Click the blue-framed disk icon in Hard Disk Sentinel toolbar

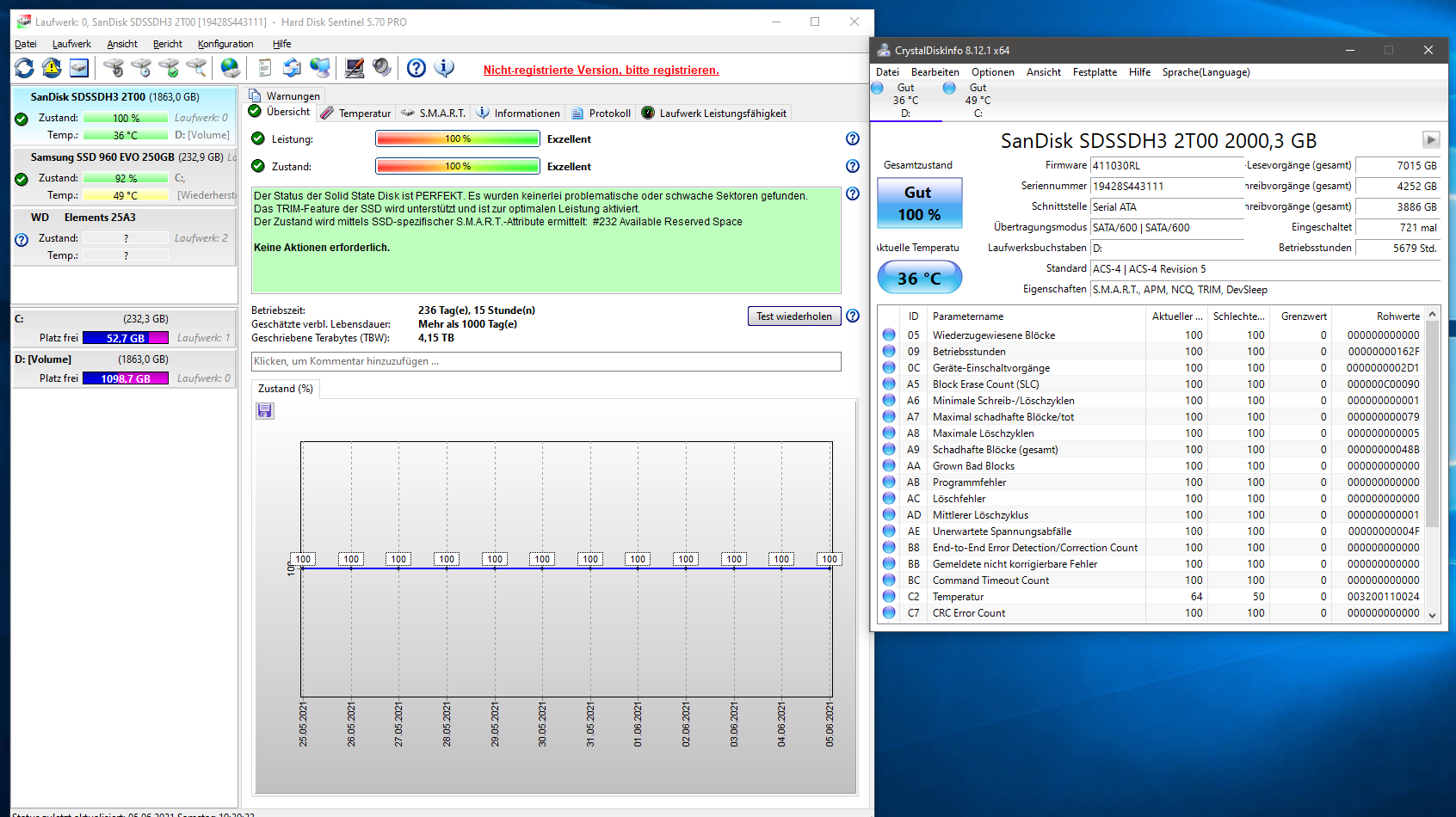(79, 68)
